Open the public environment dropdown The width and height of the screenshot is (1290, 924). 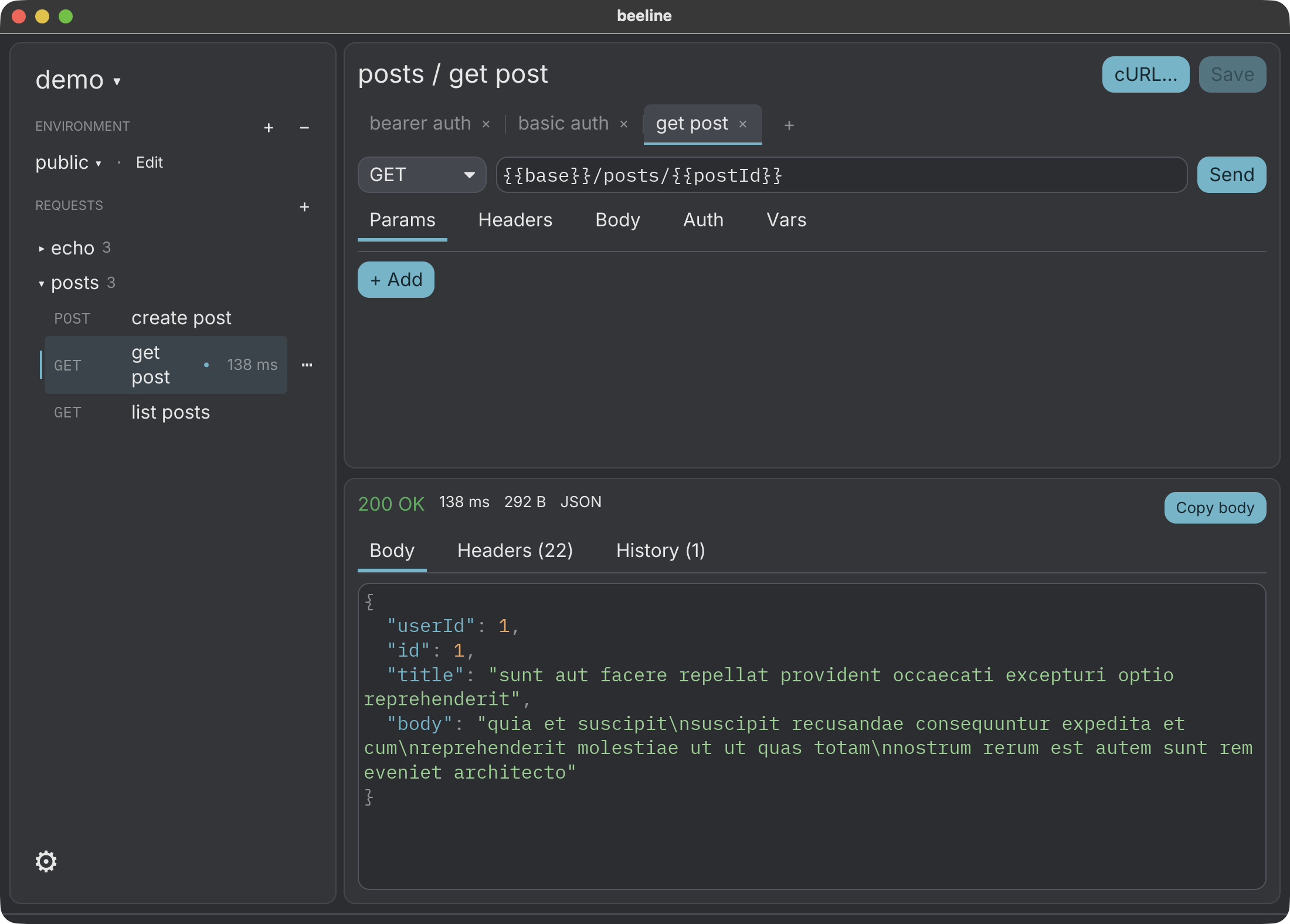[x=69, y=162]
